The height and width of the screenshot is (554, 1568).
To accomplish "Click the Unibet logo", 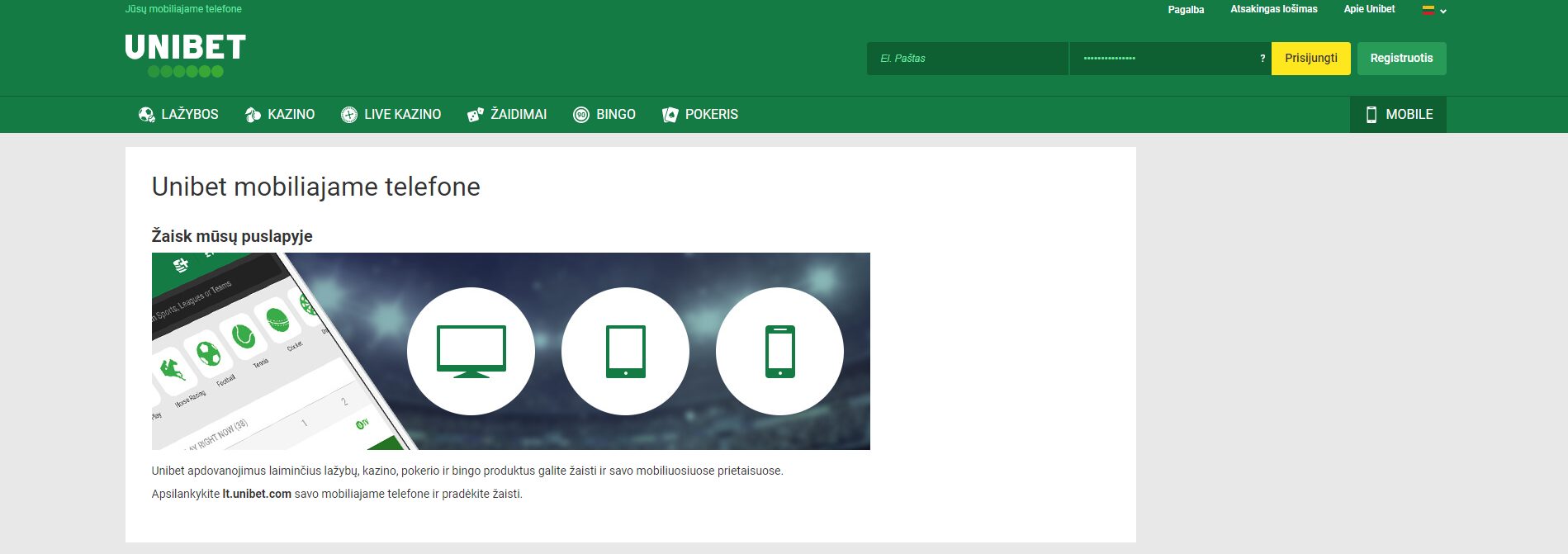I will coord(185,54).
